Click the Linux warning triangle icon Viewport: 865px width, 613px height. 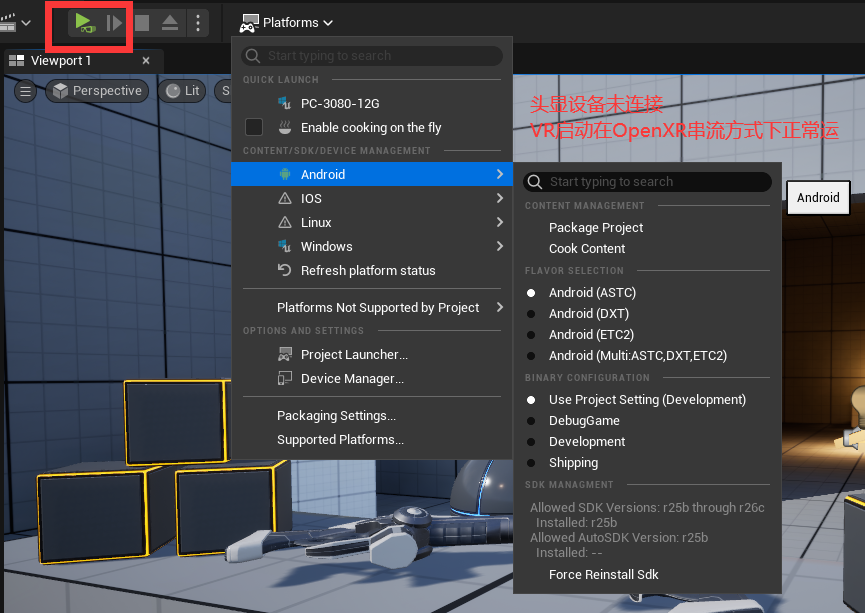pos(285,222)
